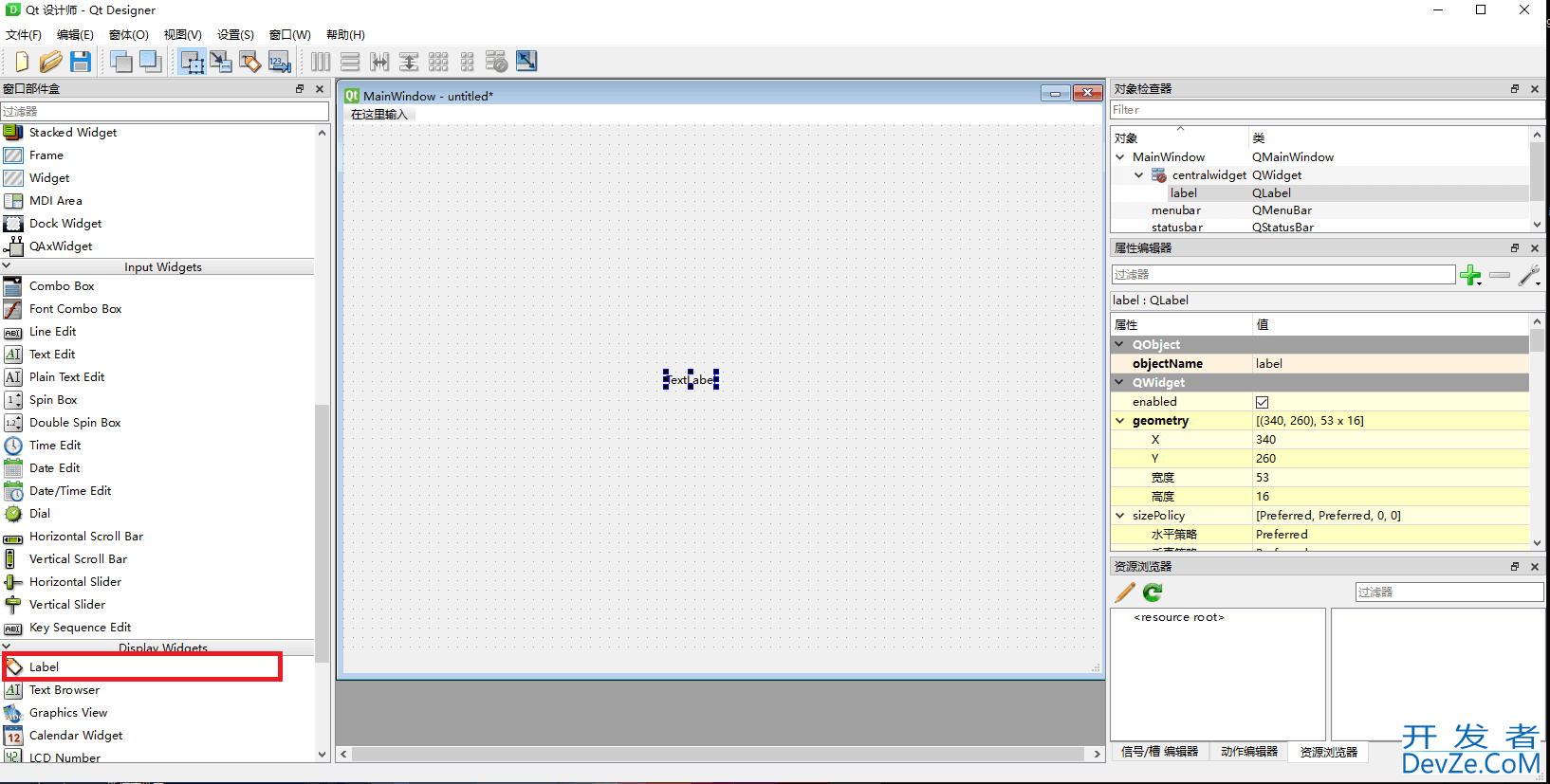Click edit resources pencil icon

coord(1125,593)
